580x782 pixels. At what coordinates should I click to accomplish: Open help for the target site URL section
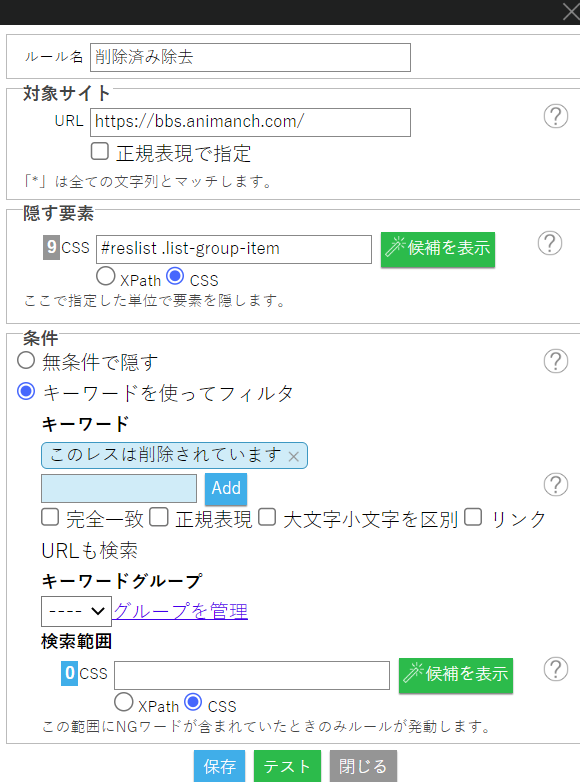point(556,116)
